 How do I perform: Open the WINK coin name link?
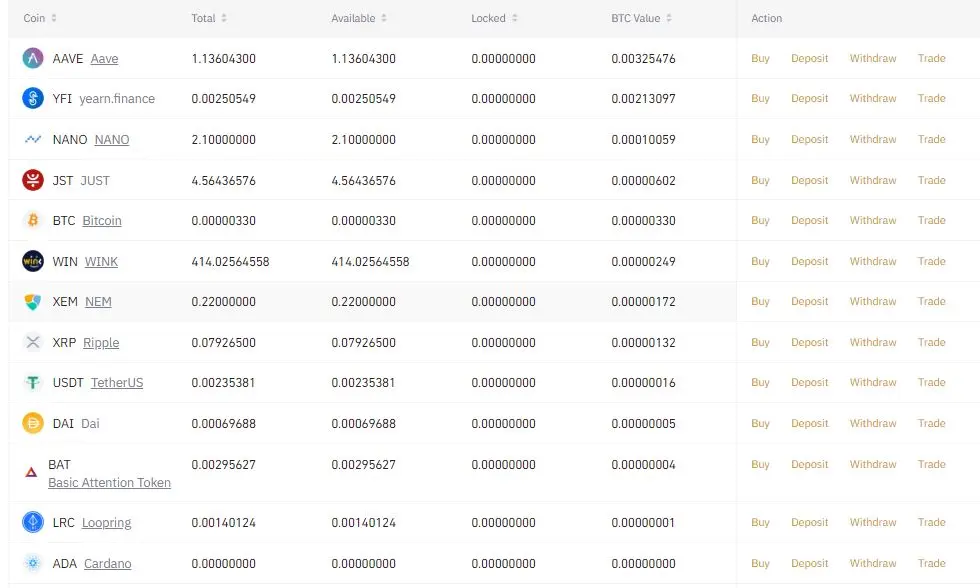[x=101, y=262]
